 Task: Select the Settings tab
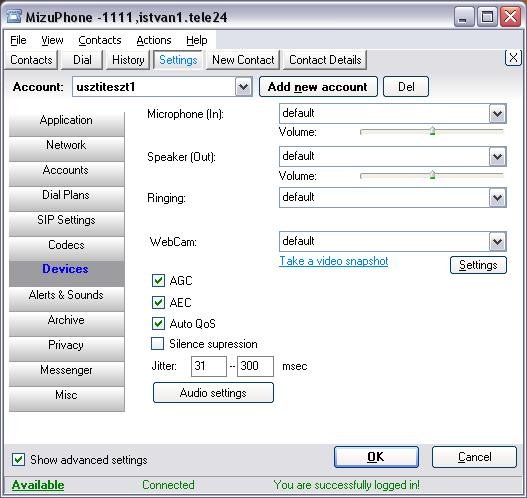[178, 60]
